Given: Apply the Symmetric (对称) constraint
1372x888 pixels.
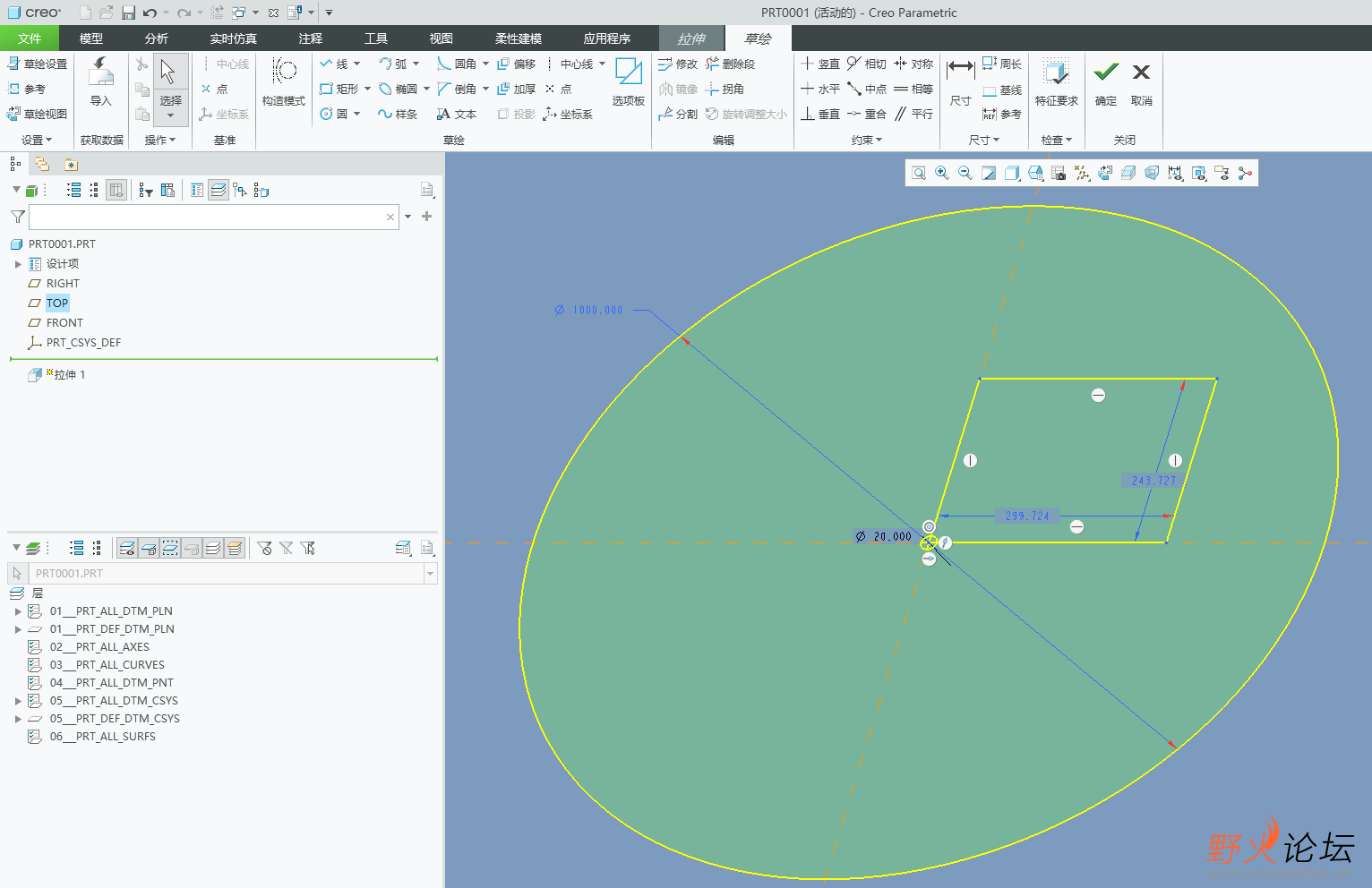Looking at the screenshot, I should (913, 64).
